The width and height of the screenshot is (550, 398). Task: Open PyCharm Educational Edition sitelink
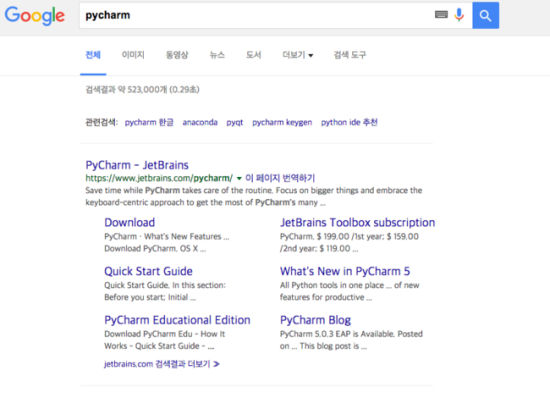point(177,320)
